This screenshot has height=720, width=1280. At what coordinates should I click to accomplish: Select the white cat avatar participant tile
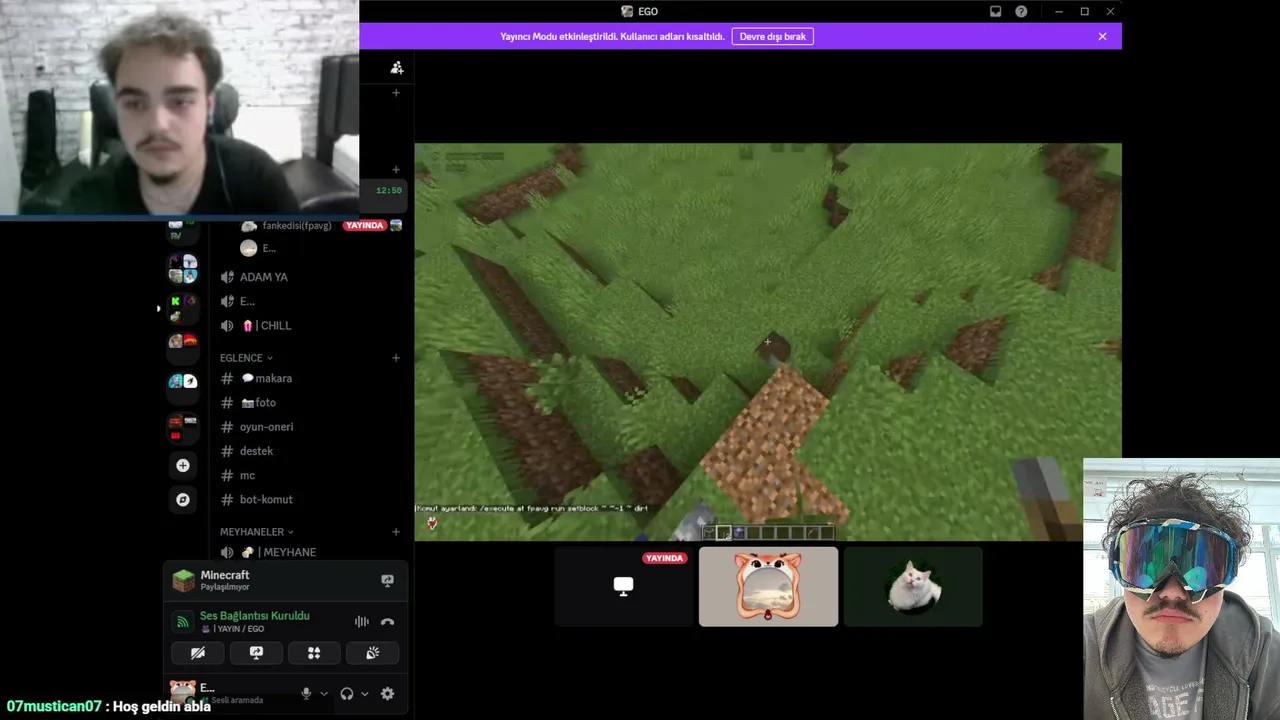click(x=913, y=586)
